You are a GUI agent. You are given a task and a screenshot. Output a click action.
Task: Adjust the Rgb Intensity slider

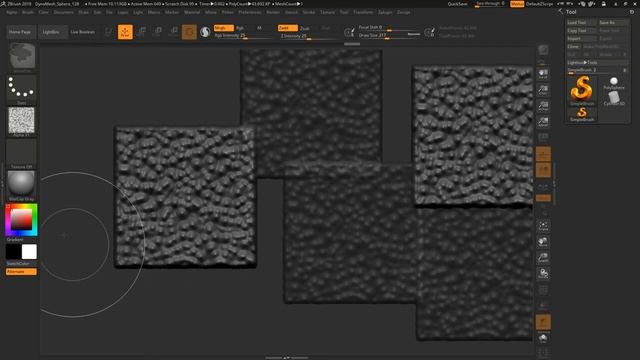(243, 36)
